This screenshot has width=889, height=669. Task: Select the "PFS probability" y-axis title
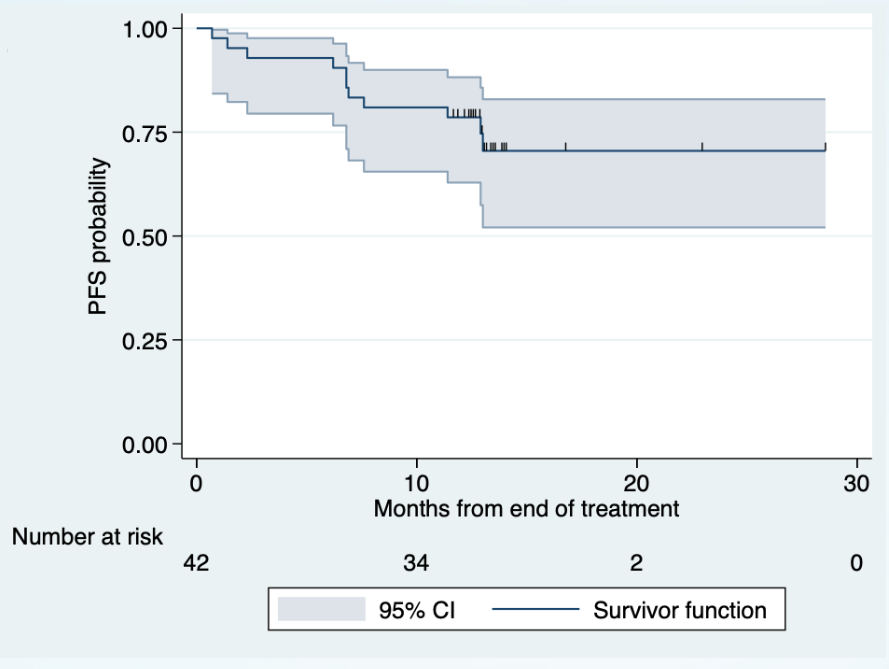click(x=98, y=237)
